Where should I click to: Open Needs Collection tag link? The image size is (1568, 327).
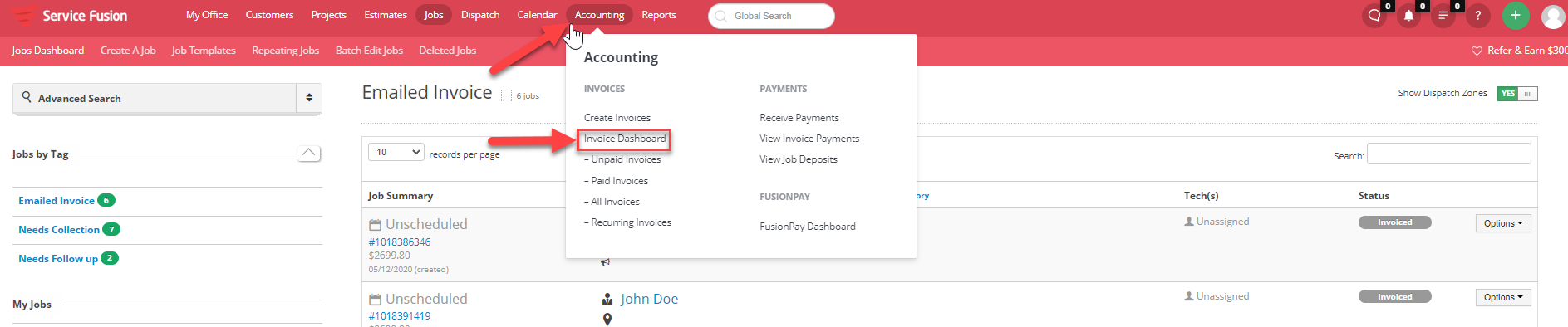click(59, 230)
